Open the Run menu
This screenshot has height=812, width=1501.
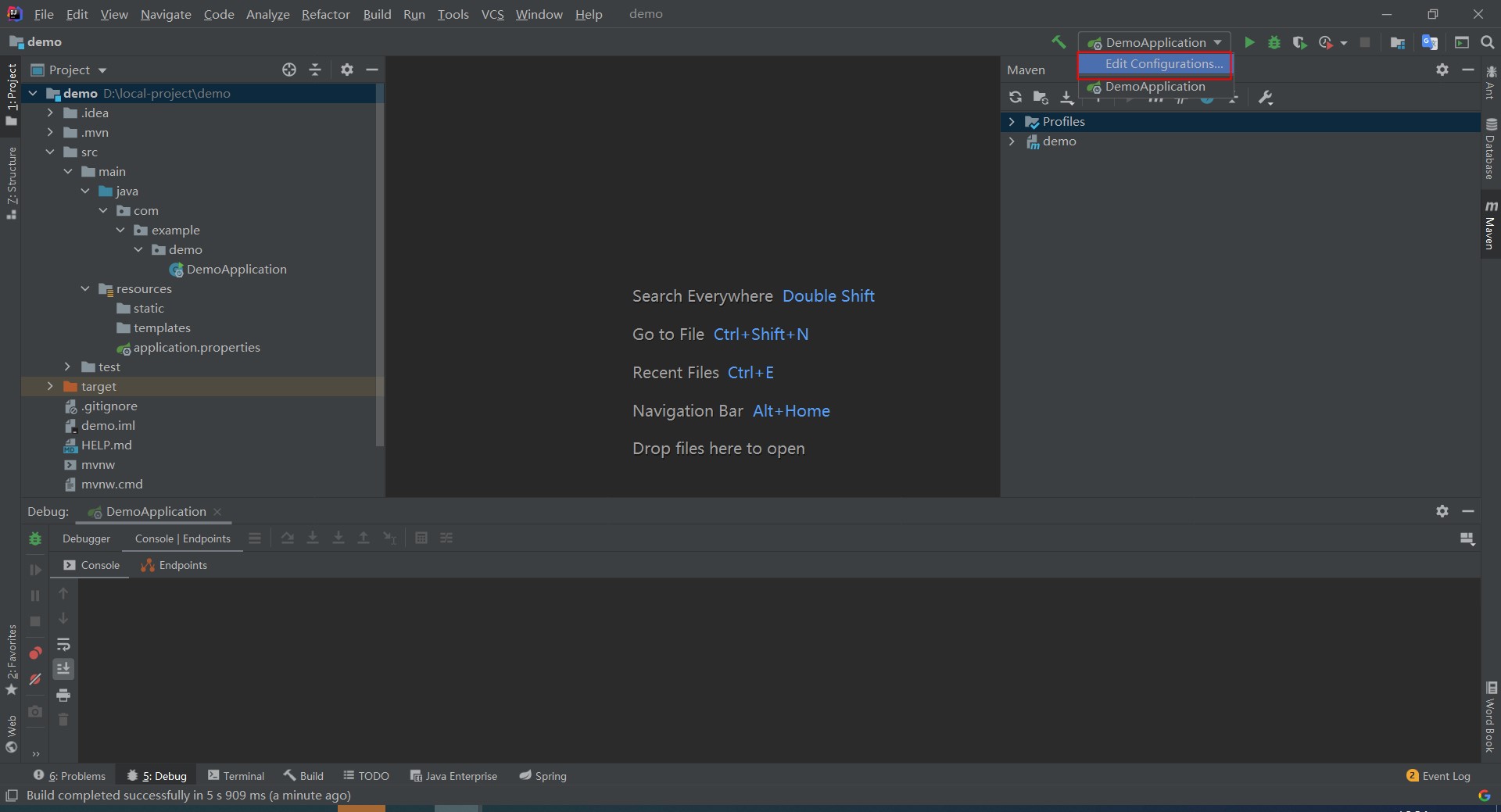[414, 14]
